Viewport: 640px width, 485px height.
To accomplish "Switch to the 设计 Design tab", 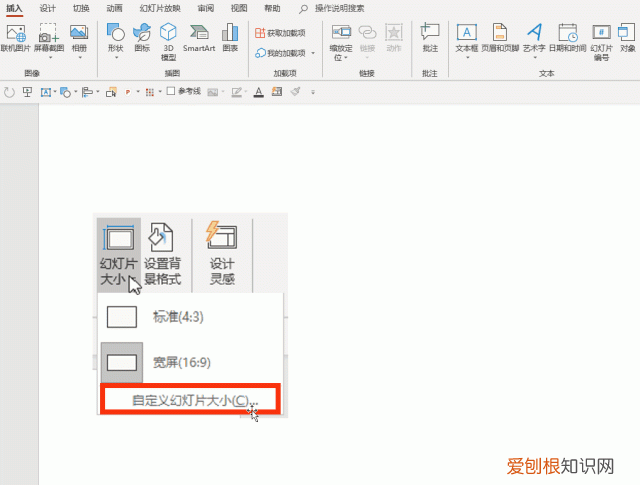I will point(48,8).
